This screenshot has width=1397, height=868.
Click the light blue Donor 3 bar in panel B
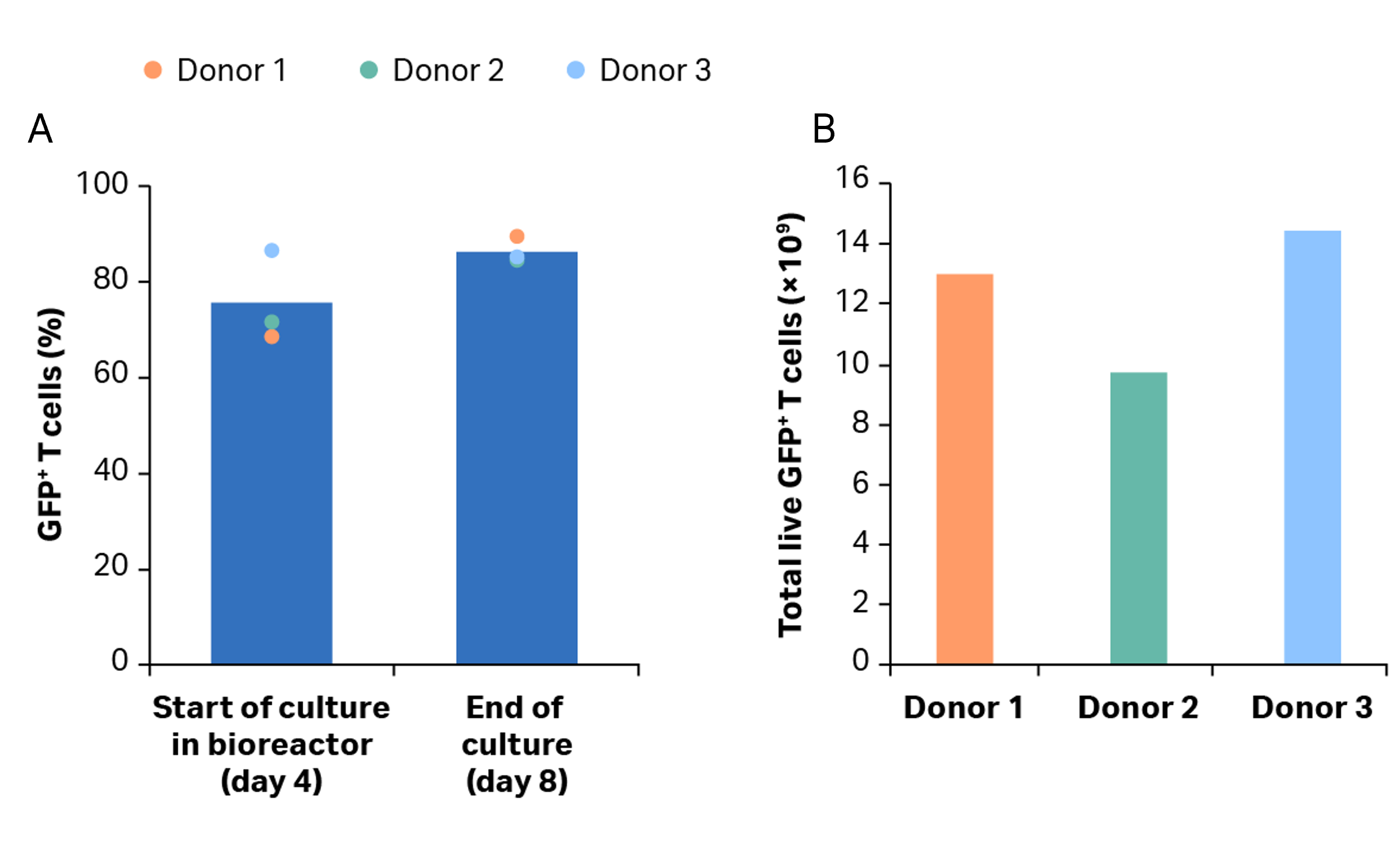click(x=1313, y=447)
